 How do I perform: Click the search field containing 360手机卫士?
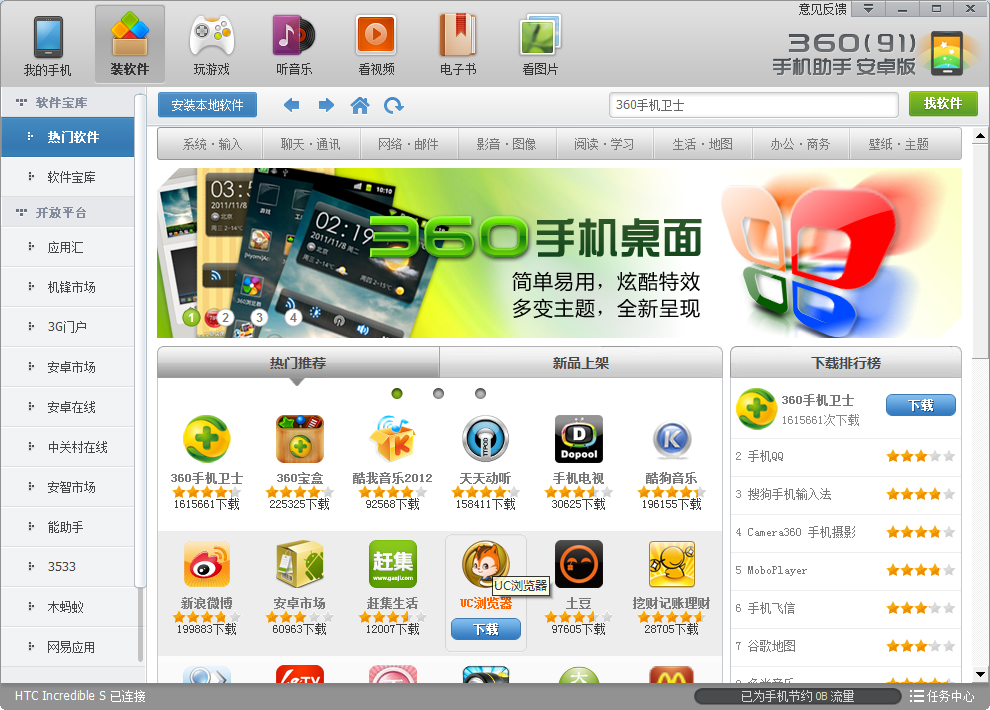pyautogui.click(x=753, y=105)
